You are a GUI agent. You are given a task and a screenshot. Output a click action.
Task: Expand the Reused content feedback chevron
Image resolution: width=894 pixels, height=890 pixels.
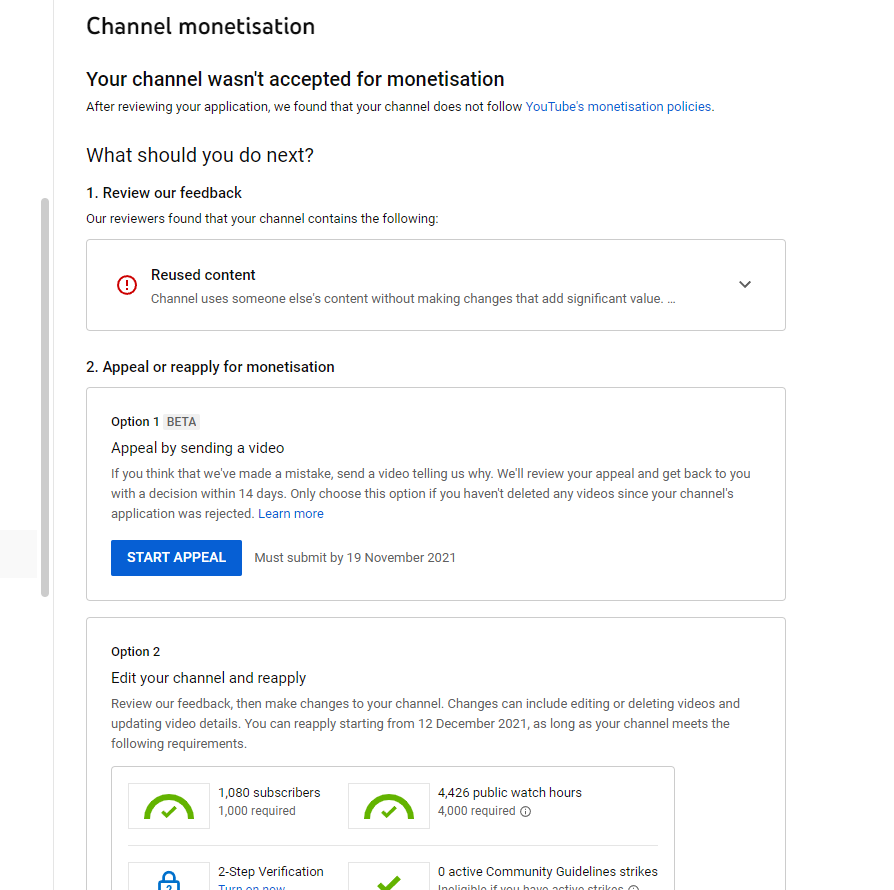click(745, 285)
